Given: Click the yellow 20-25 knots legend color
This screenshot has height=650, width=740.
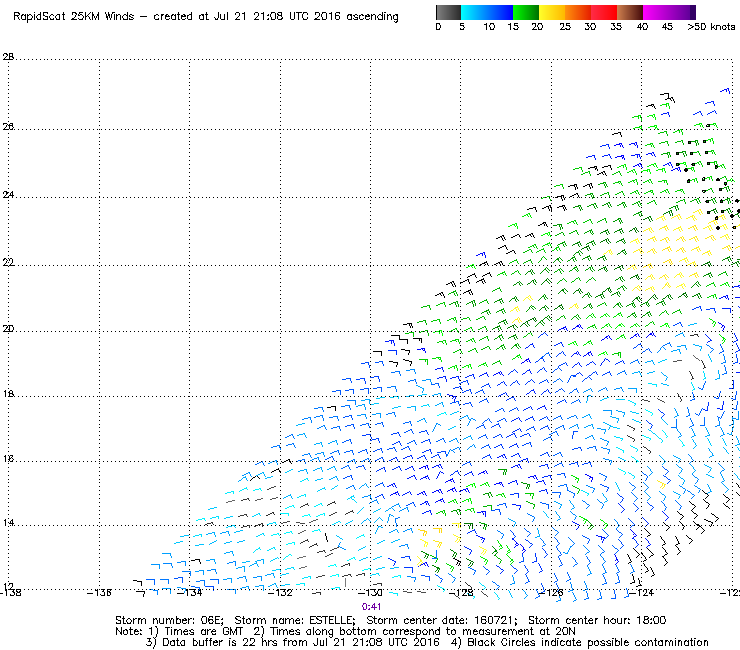Looking at the screenshot, I should pyautogui.click(x=552, y=12).
